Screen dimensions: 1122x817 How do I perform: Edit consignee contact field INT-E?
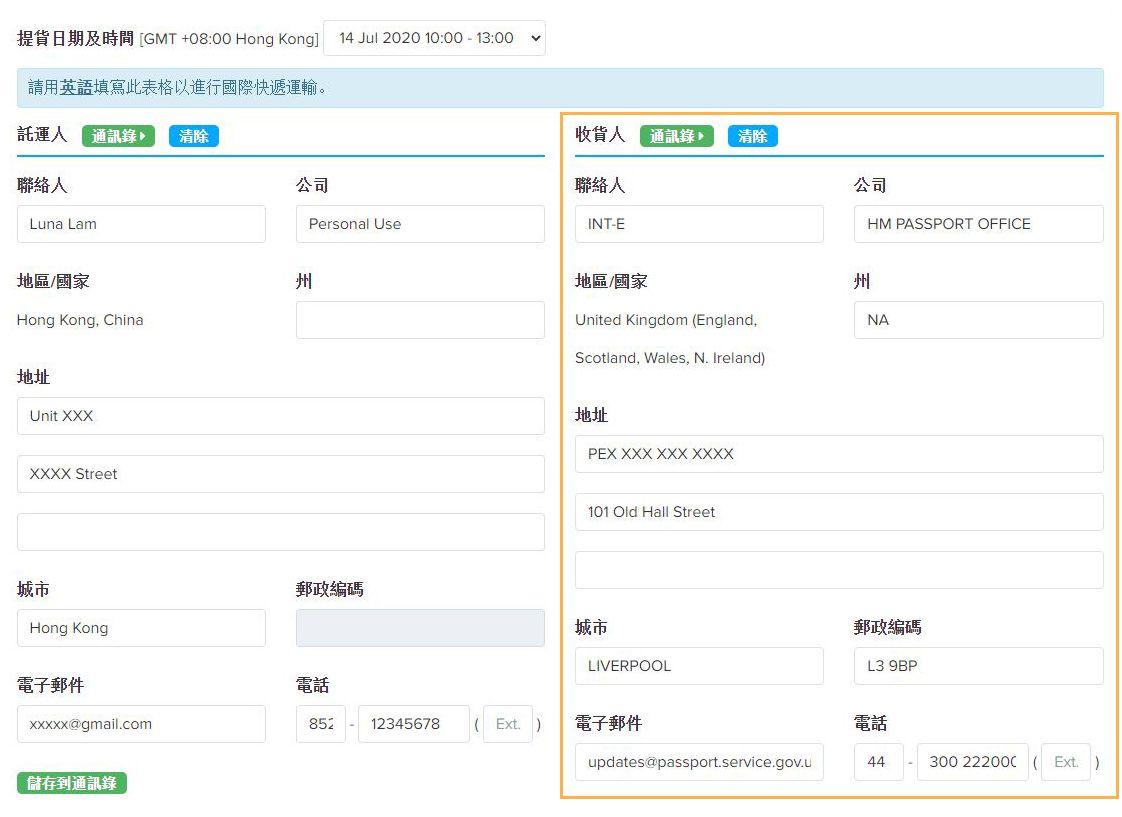pos(699,224)
